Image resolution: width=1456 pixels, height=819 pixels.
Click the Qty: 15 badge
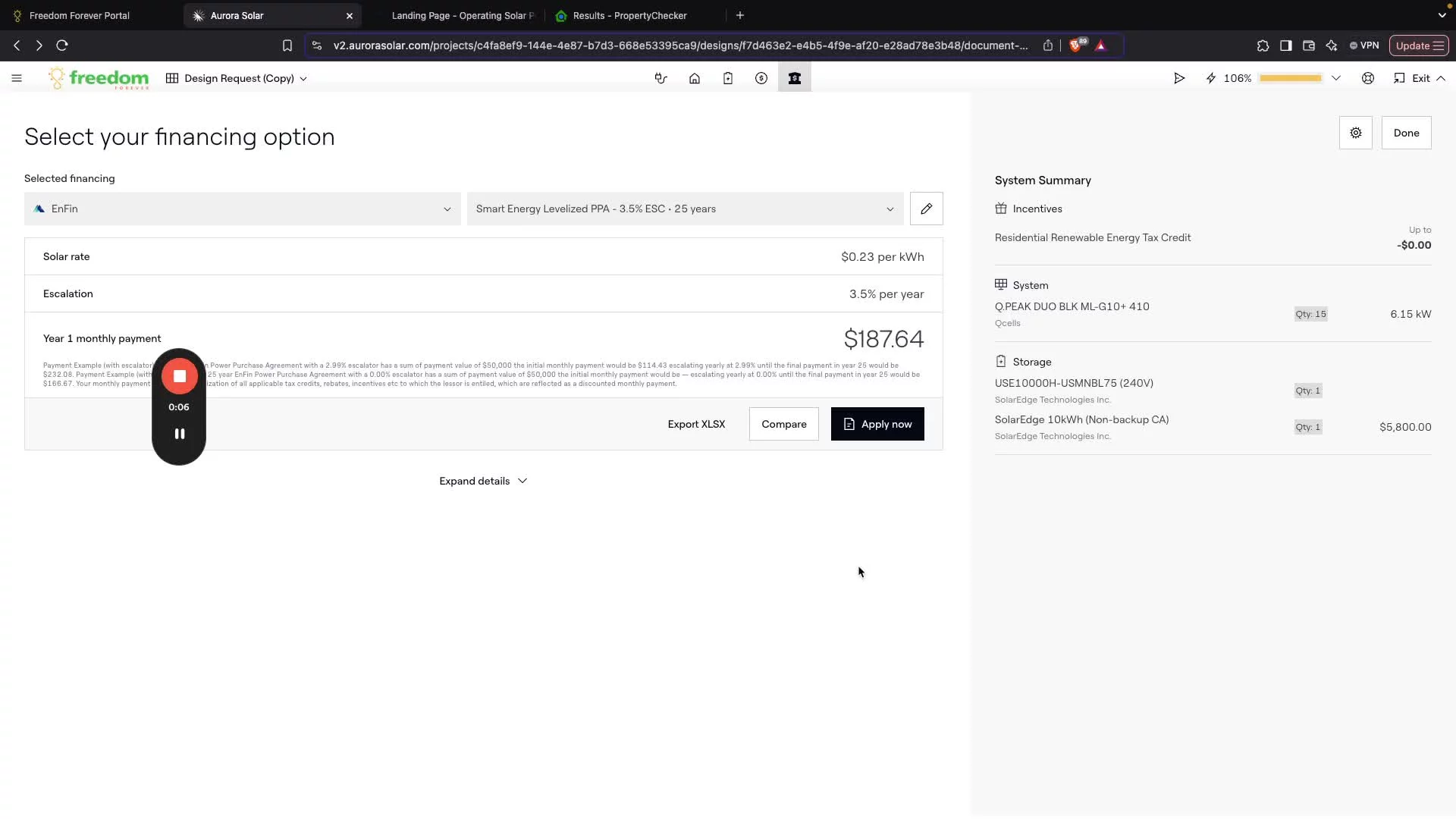coord(1310,314)
